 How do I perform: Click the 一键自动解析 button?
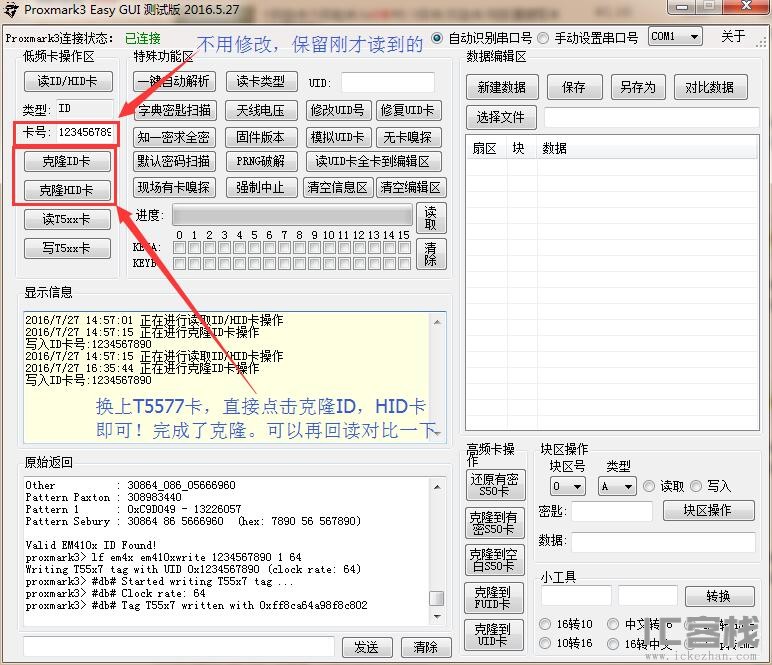click(x=174, y=81)
